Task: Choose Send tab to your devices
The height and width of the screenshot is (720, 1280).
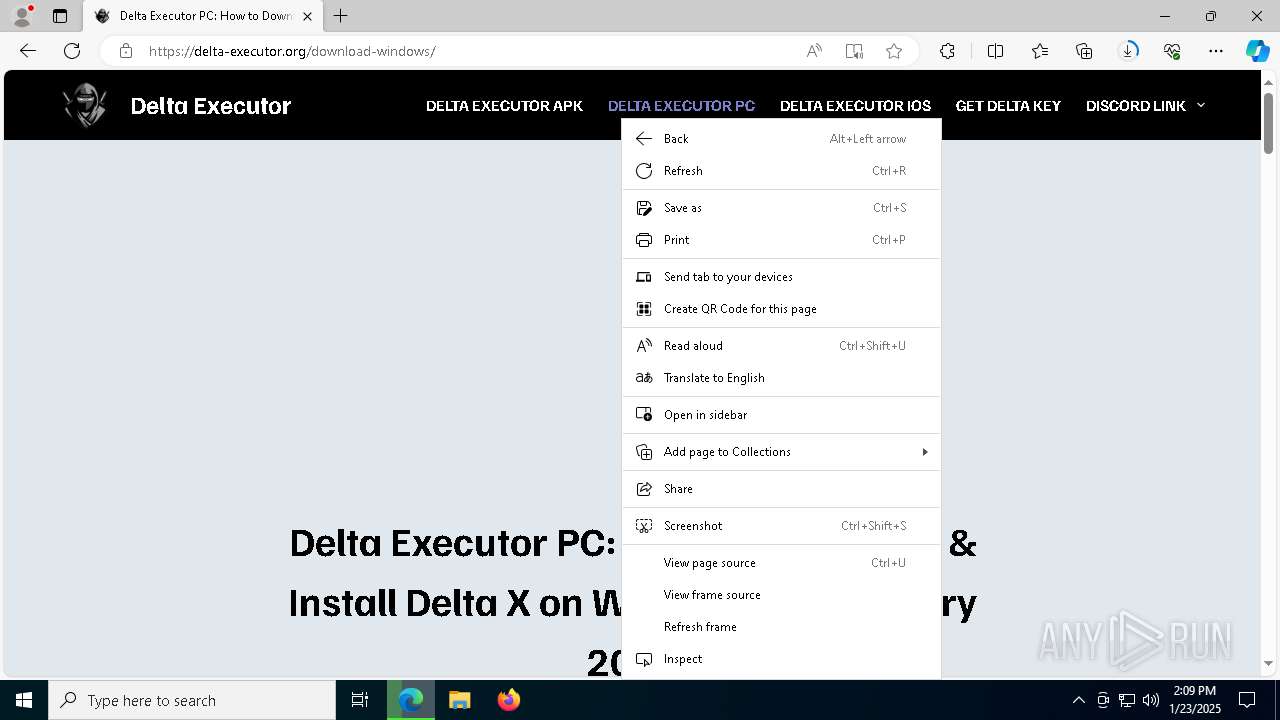Action: 781,277
